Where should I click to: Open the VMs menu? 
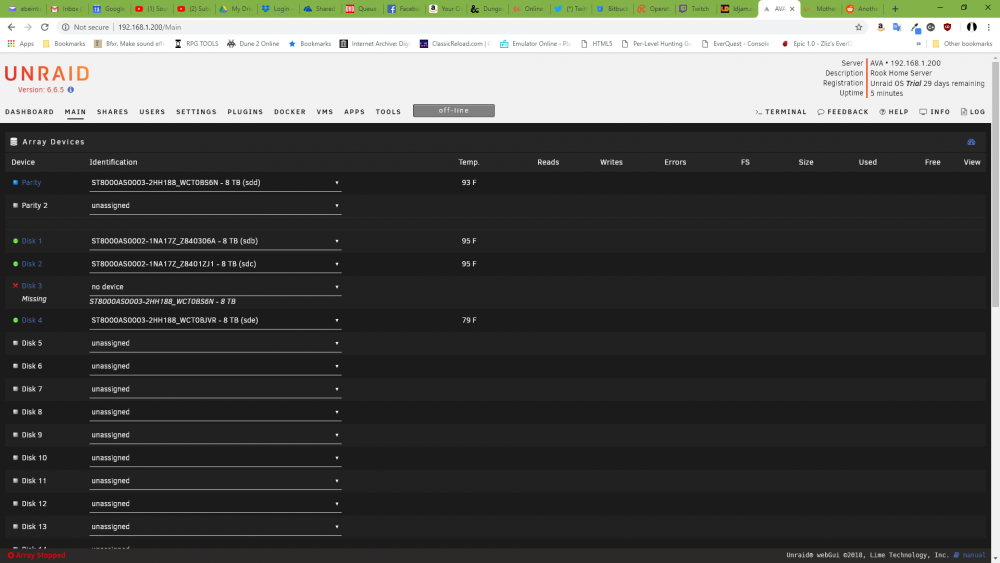pyautogui.click(x=325, y=112)
